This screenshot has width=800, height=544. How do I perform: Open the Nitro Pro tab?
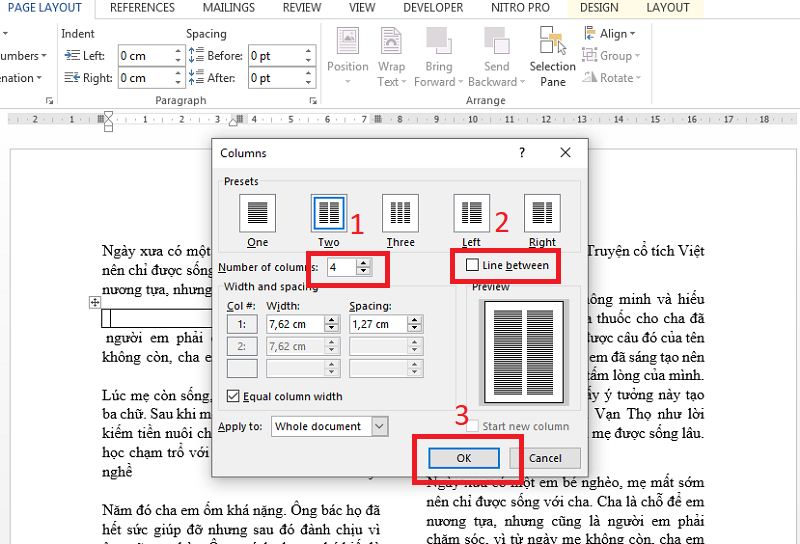coord(520,8)
